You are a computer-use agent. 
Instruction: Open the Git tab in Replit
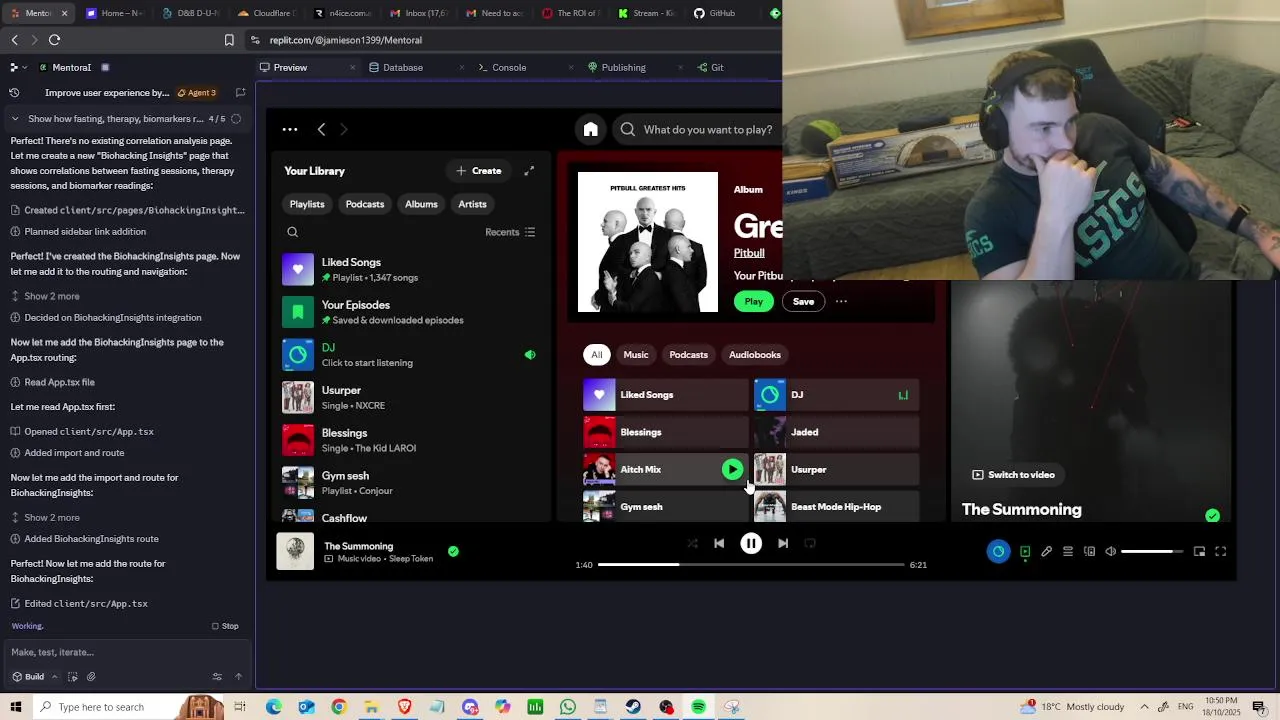pyautogui.click(x=710, y=67)
